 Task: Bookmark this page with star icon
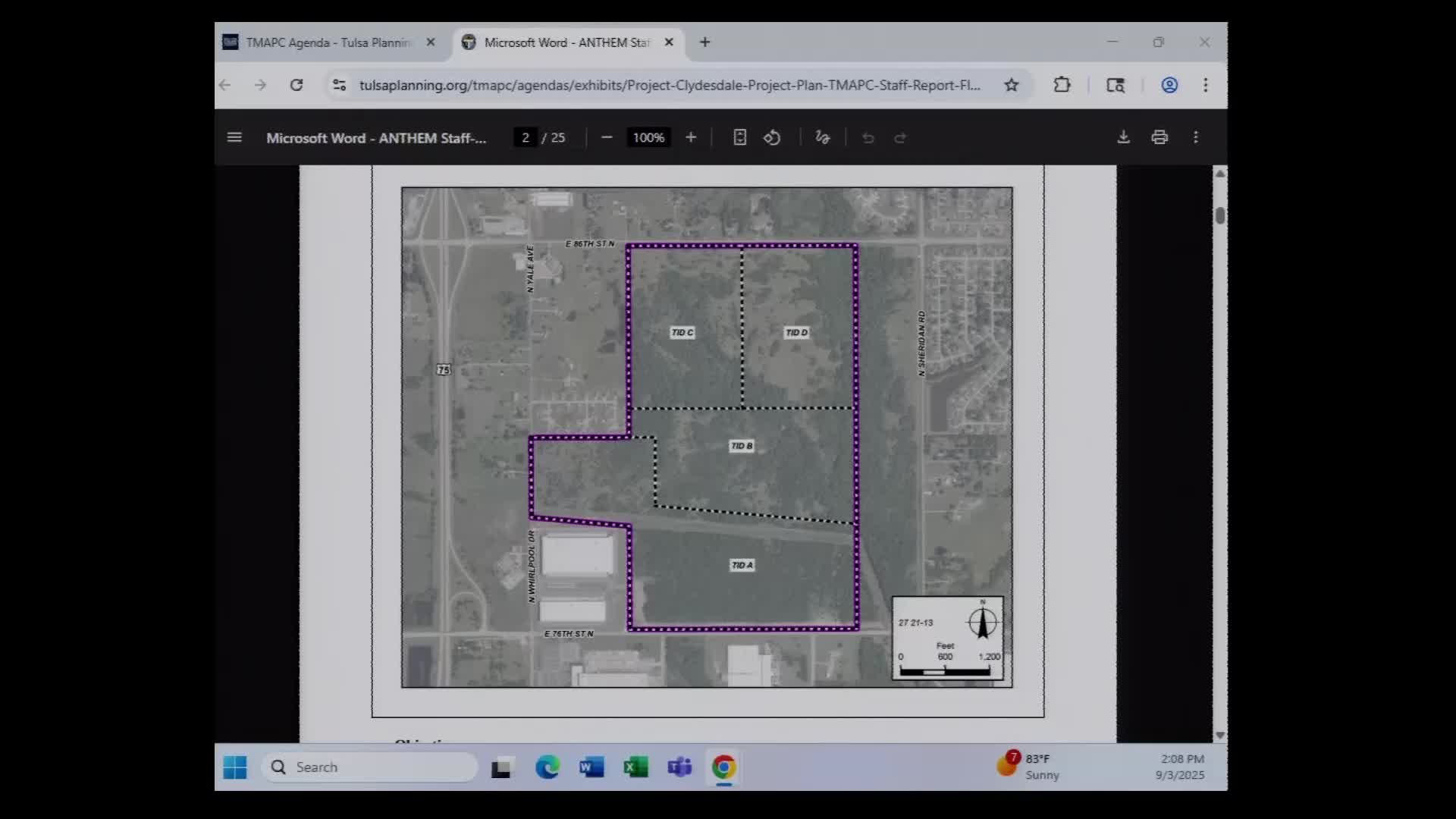coord(1012,85)
